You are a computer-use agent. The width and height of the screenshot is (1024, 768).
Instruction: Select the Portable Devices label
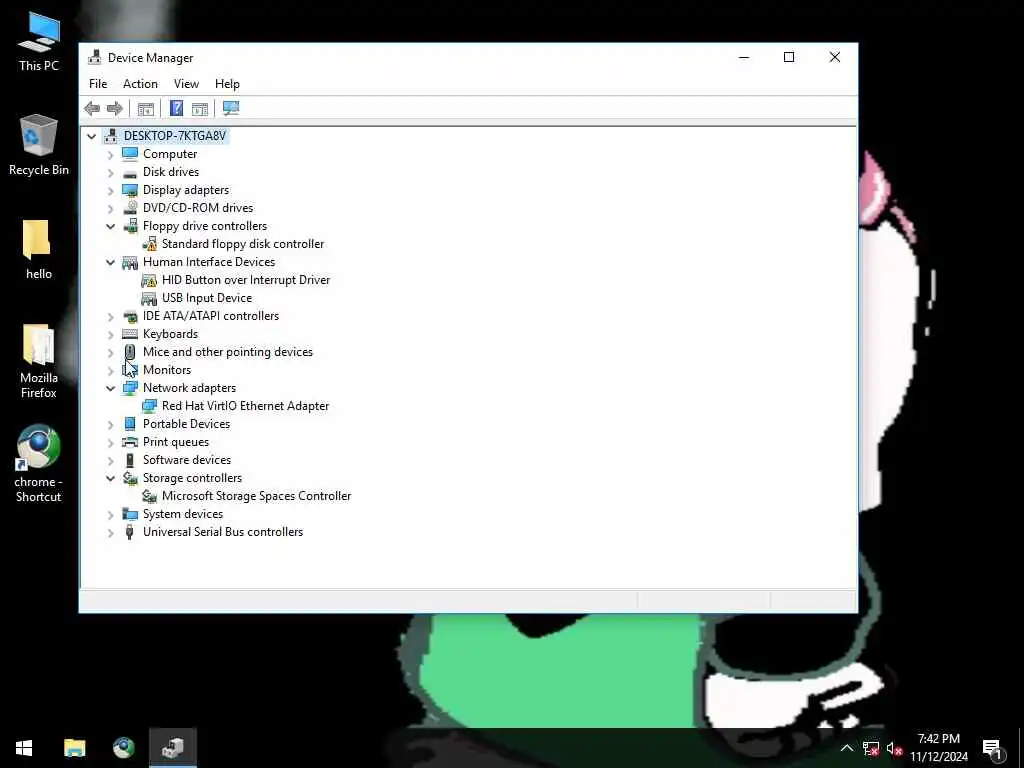[187, 424]
